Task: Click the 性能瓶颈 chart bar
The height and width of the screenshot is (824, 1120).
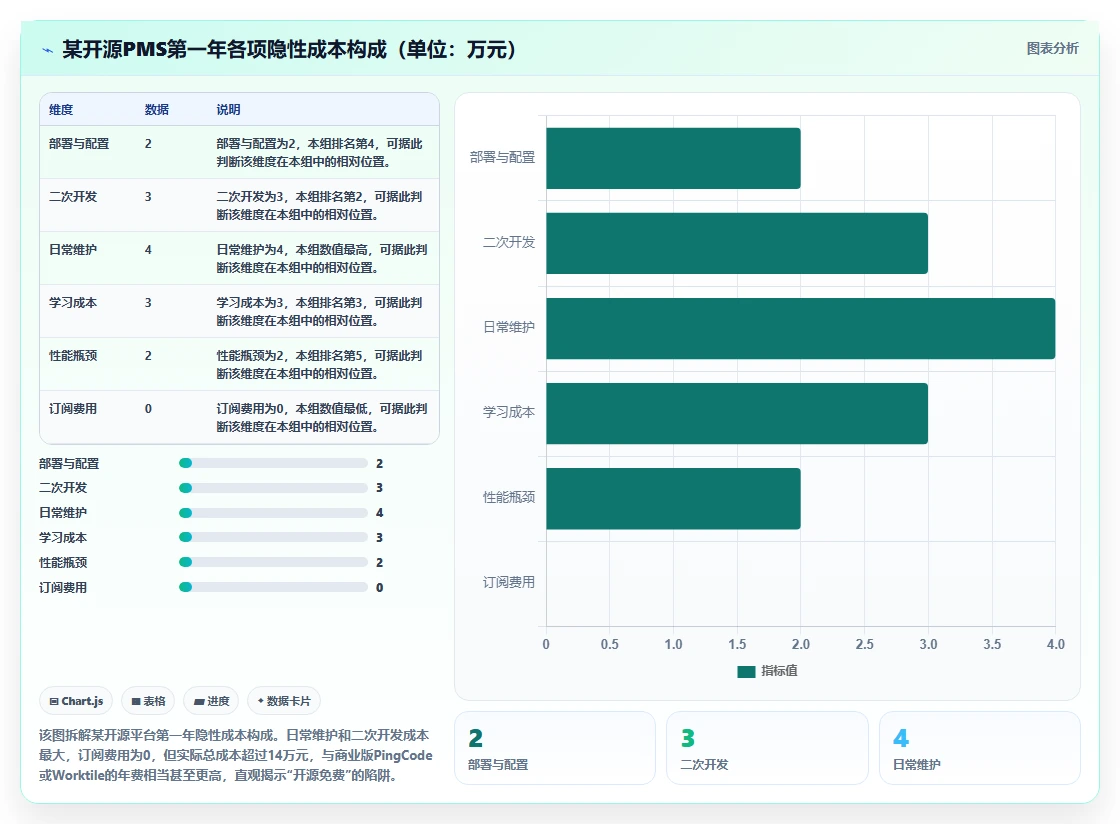Action: 673,498
